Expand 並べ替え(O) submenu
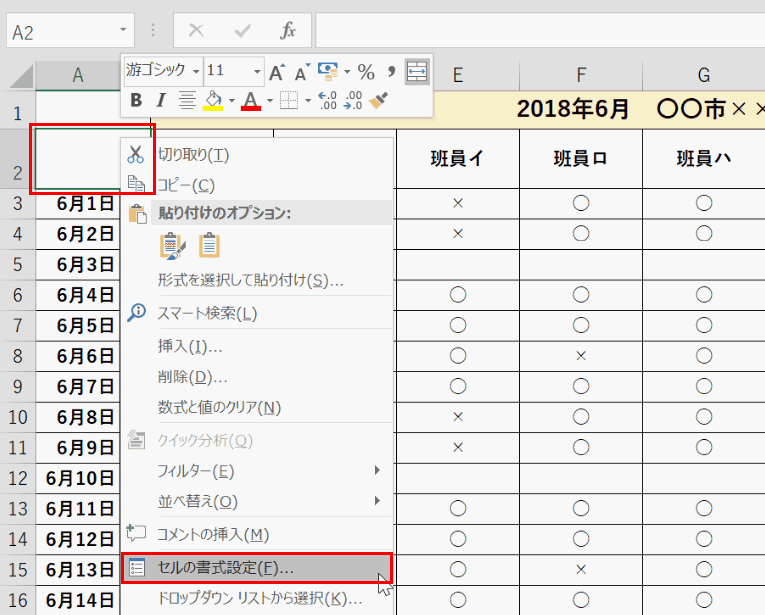 pos(257,501)
